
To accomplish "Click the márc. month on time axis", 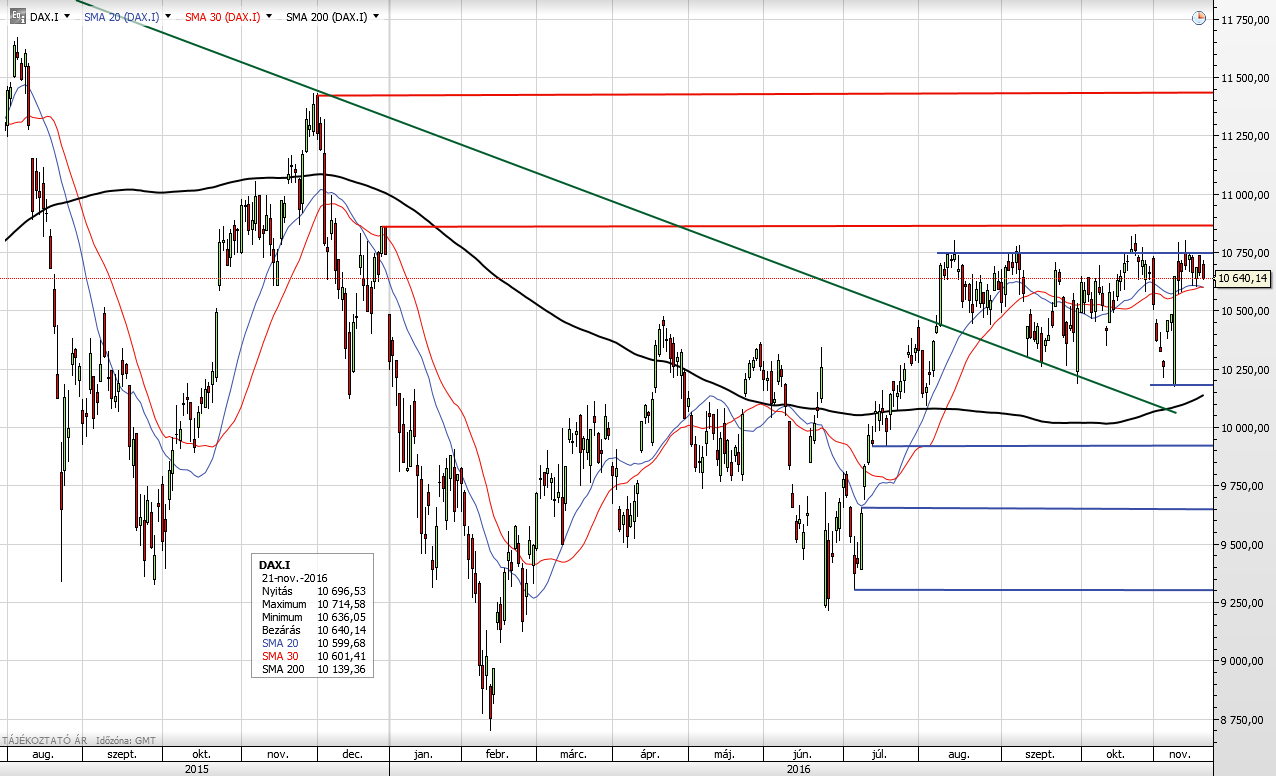I will click(572, 754).
